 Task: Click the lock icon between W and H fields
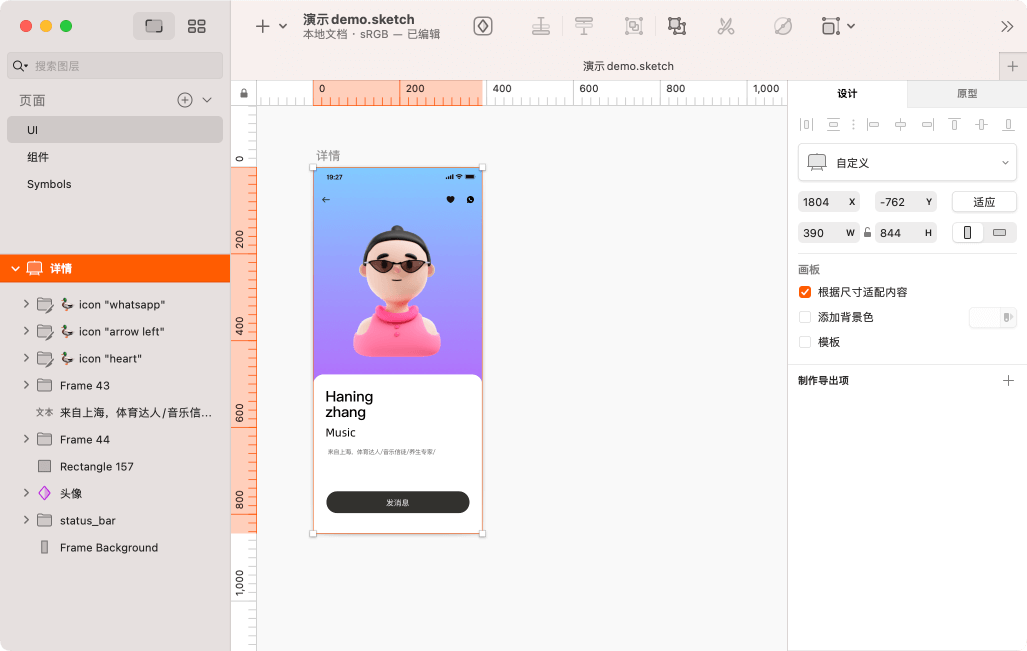[x=866, y=232]
